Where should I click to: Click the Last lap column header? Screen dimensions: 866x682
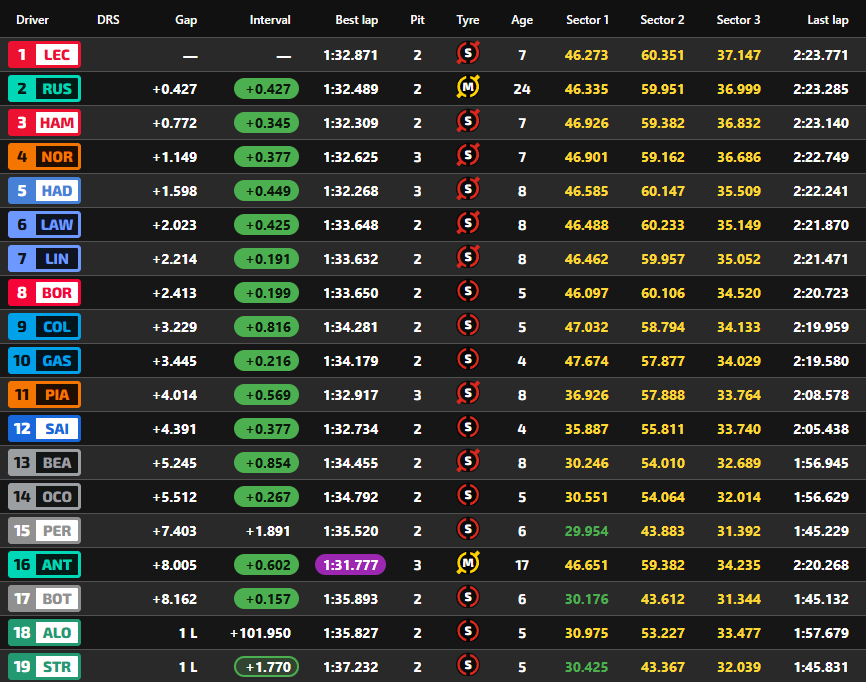coord(828,20)
